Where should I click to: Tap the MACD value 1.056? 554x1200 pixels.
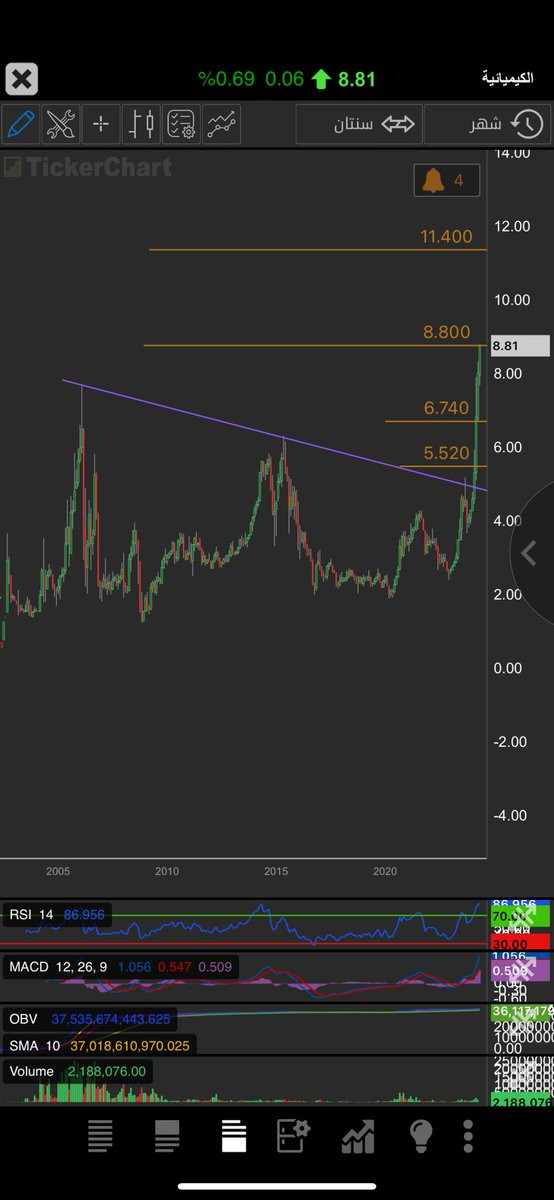coord(134,967)
